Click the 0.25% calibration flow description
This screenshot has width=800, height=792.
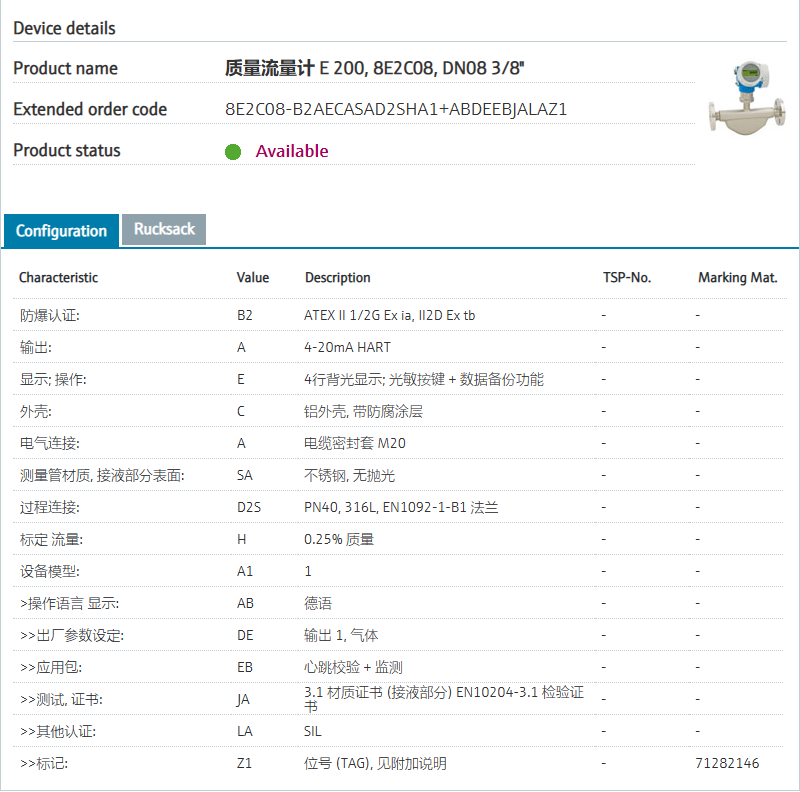[339, 539]
